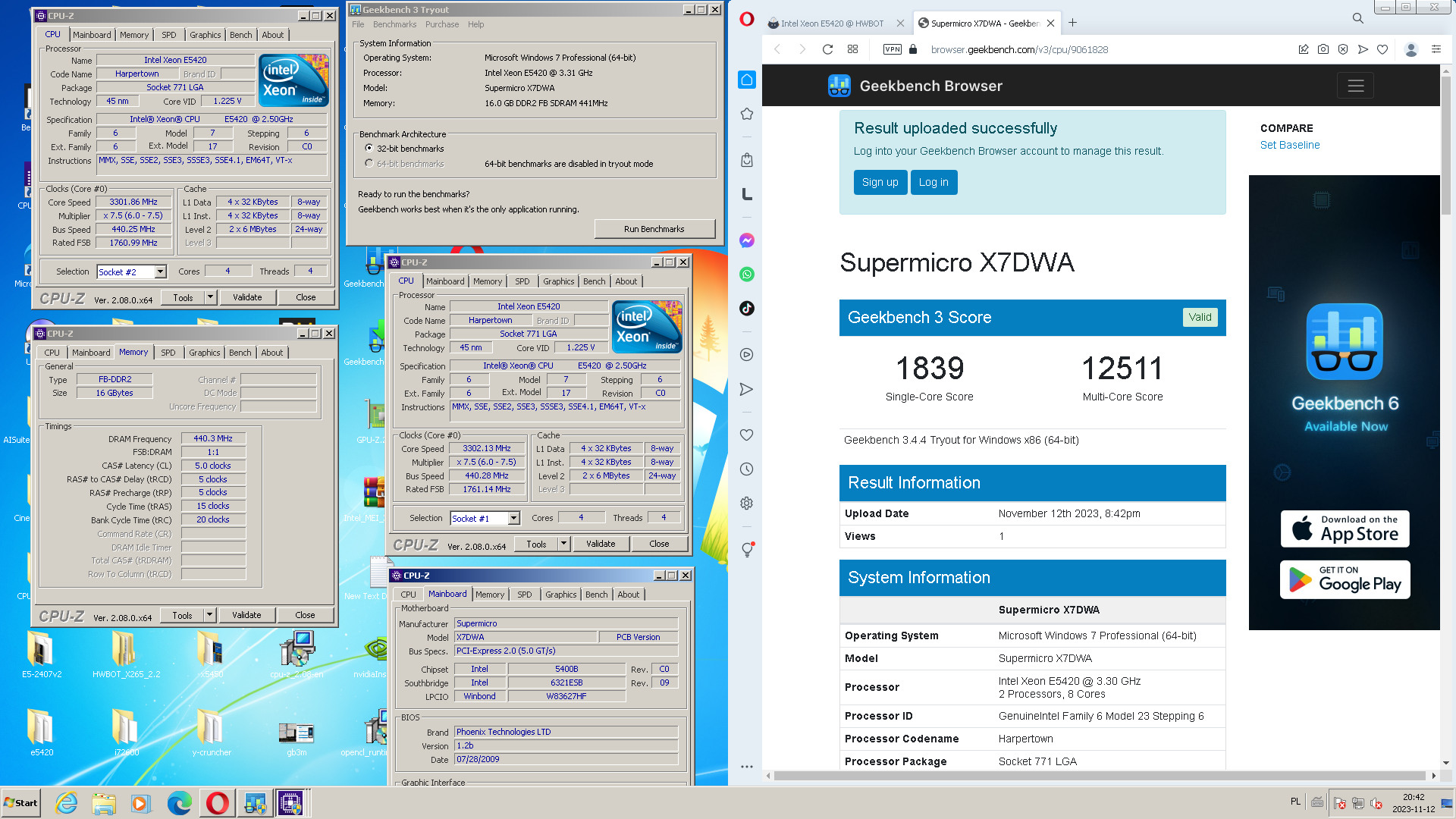1456x819 pixels.
Task: Open the Help menu in Geekbench
Action: 475,24
